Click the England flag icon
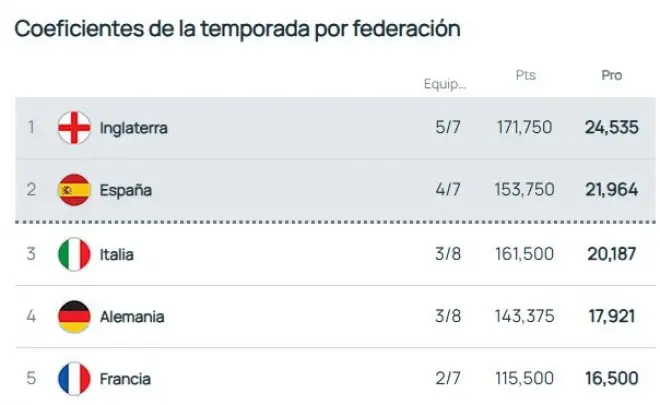660x405 pixels. coord(74,128)
